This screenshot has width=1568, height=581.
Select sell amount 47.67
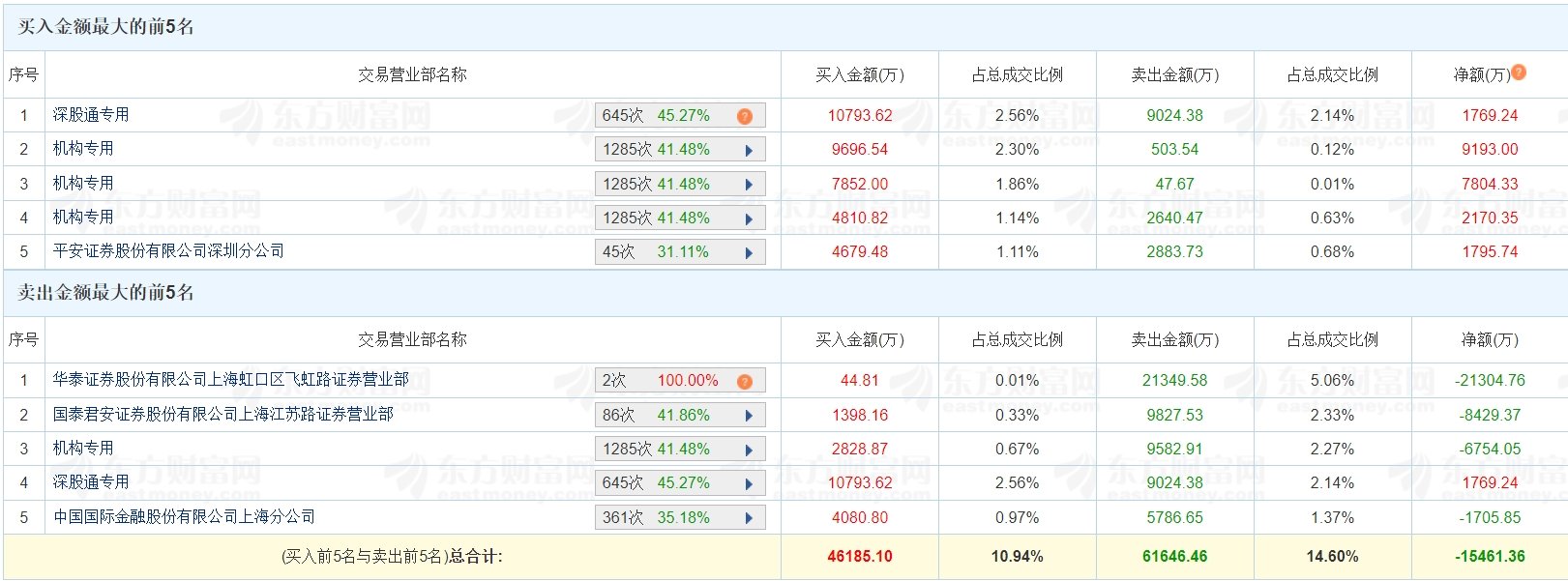pyautogui.click(x=1175, y=184)
